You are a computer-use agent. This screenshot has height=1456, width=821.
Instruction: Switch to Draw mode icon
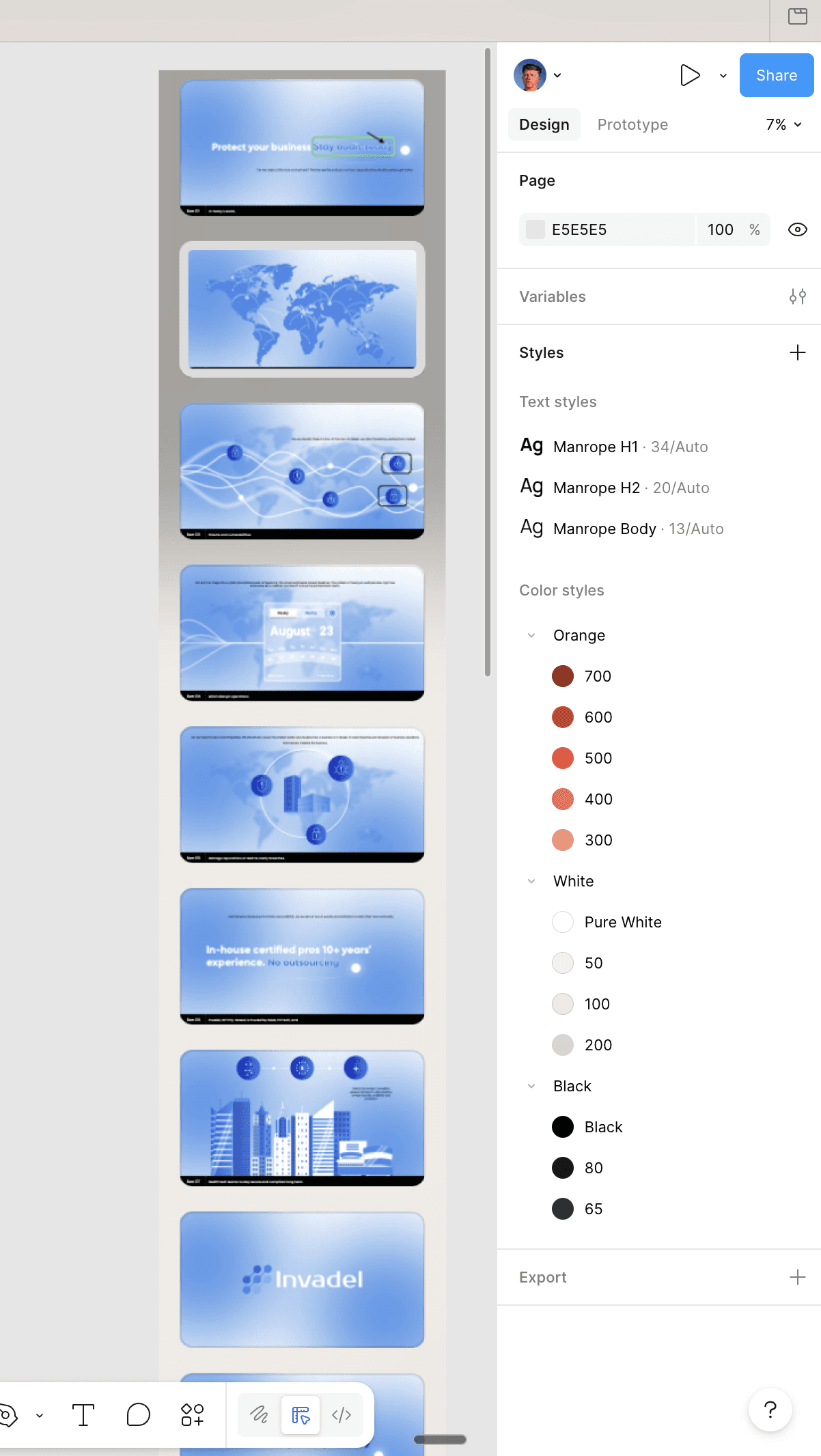(x=260, y=1415)
